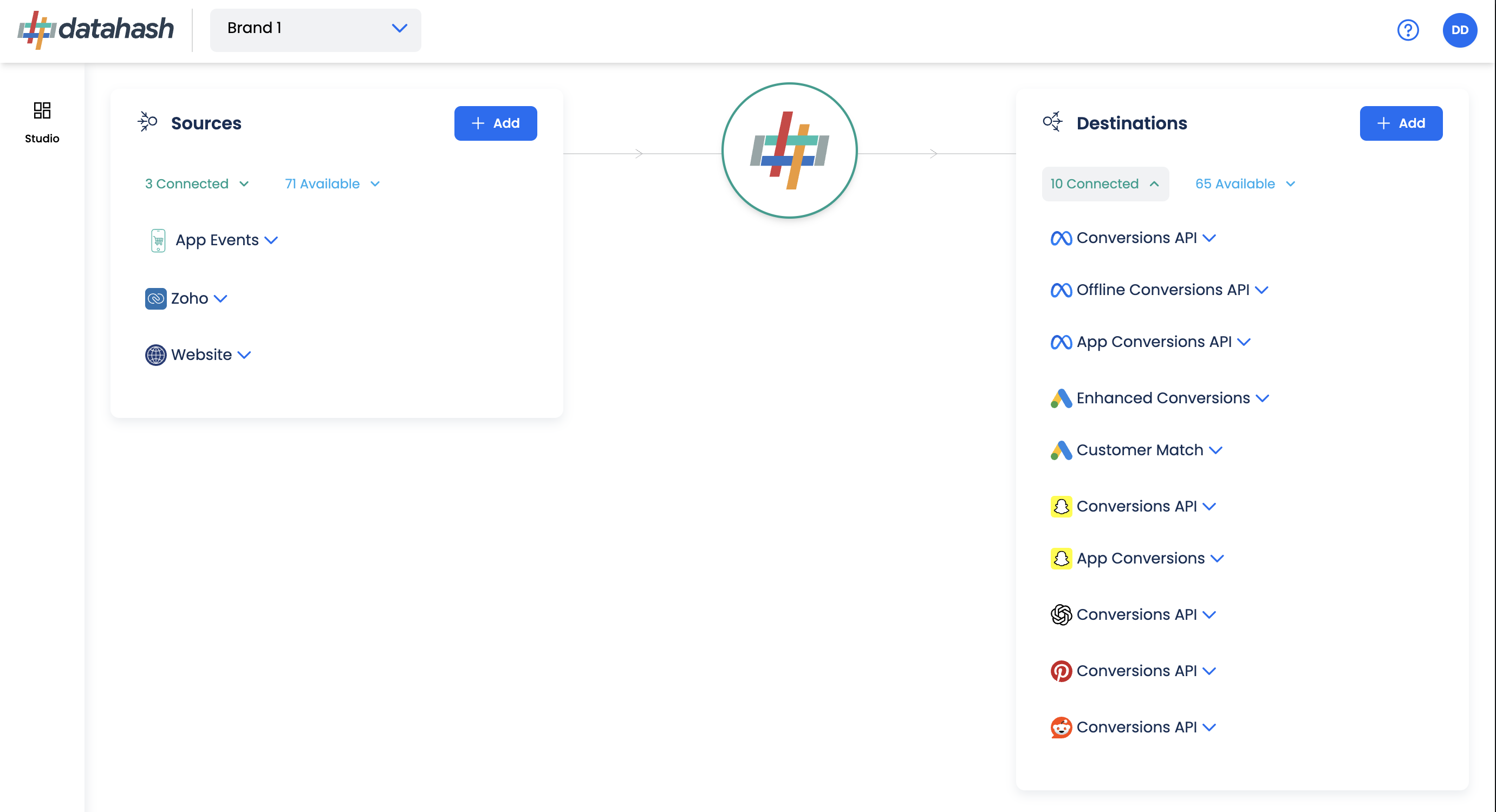Screen dimensions: 1496x812
Task: Collapse the 10 Connected destinations filter
Action: point(1105,184)
